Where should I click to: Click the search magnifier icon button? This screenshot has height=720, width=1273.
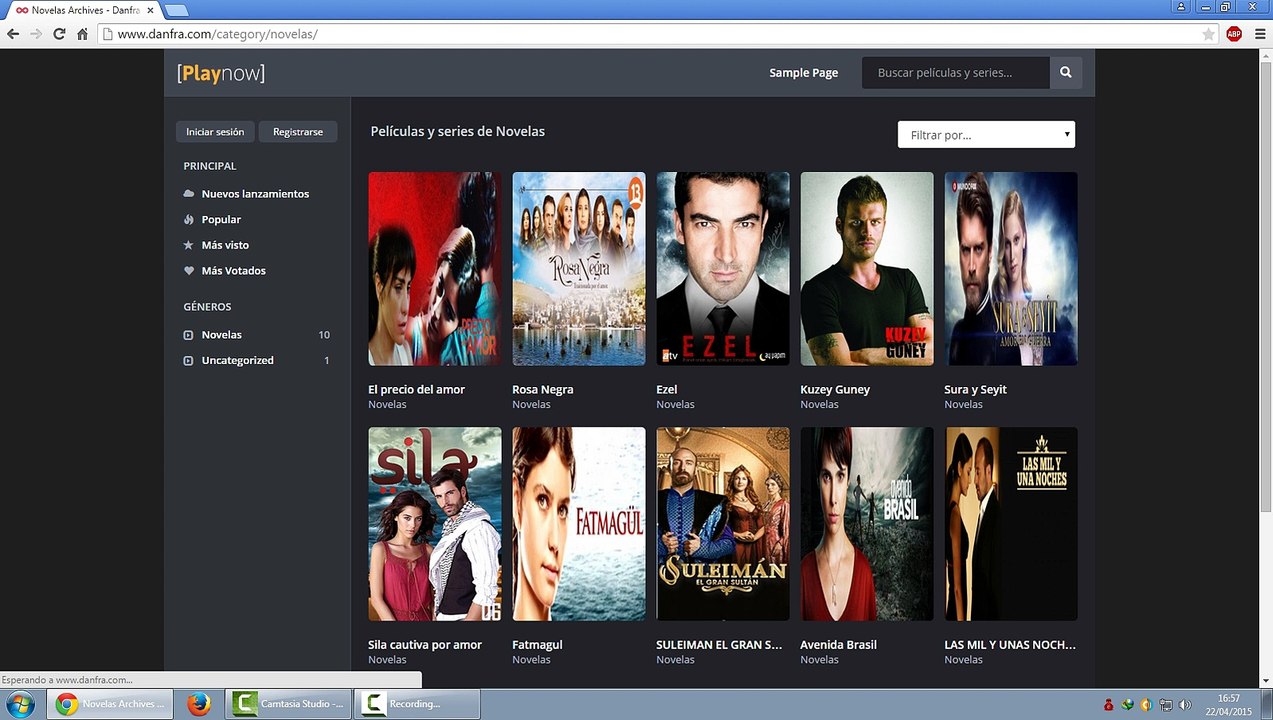point(1066,73)
